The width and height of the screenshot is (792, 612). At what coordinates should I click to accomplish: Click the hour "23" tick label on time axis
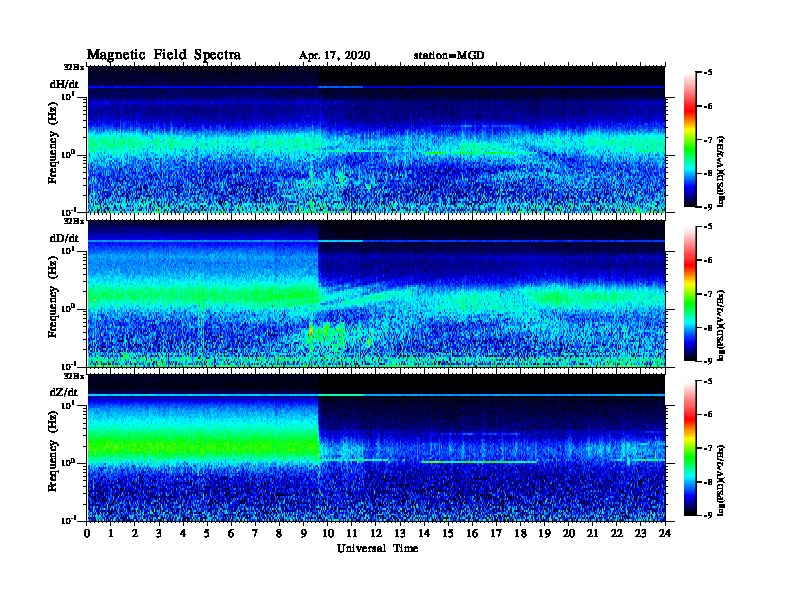click(x=640, y=533)
